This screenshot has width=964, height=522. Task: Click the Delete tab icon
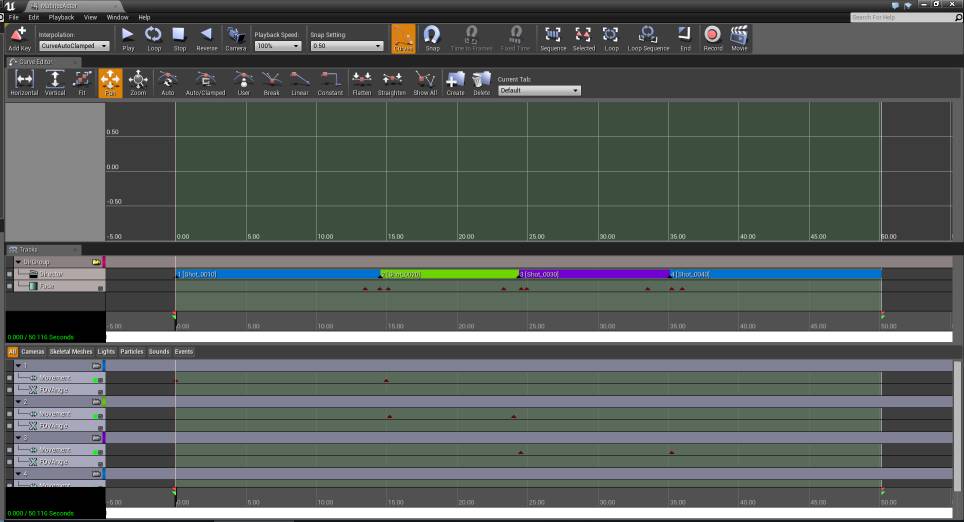click(481, 83)
